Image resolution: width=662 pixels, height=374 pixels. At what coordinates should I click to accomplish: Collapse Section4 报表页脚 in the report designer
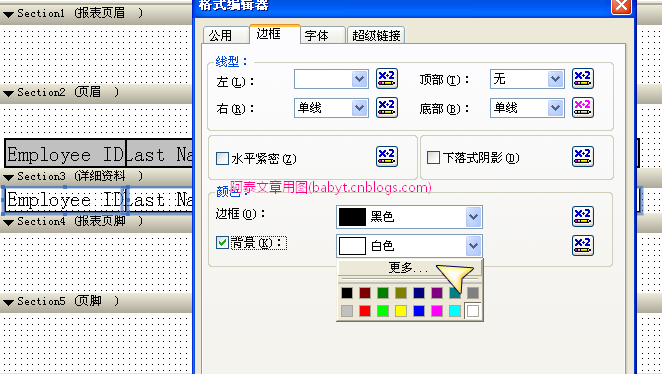click(x=8, y=222)
